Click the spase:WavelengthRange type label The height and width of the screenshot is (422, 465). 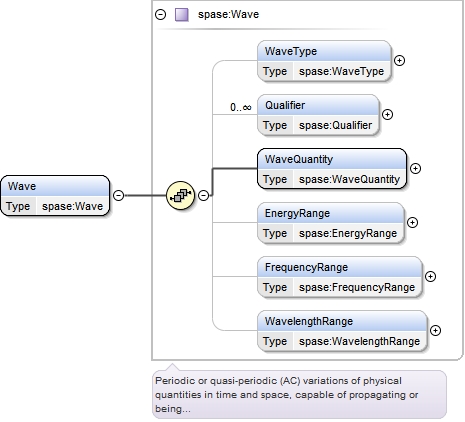(x=359, y=341)
